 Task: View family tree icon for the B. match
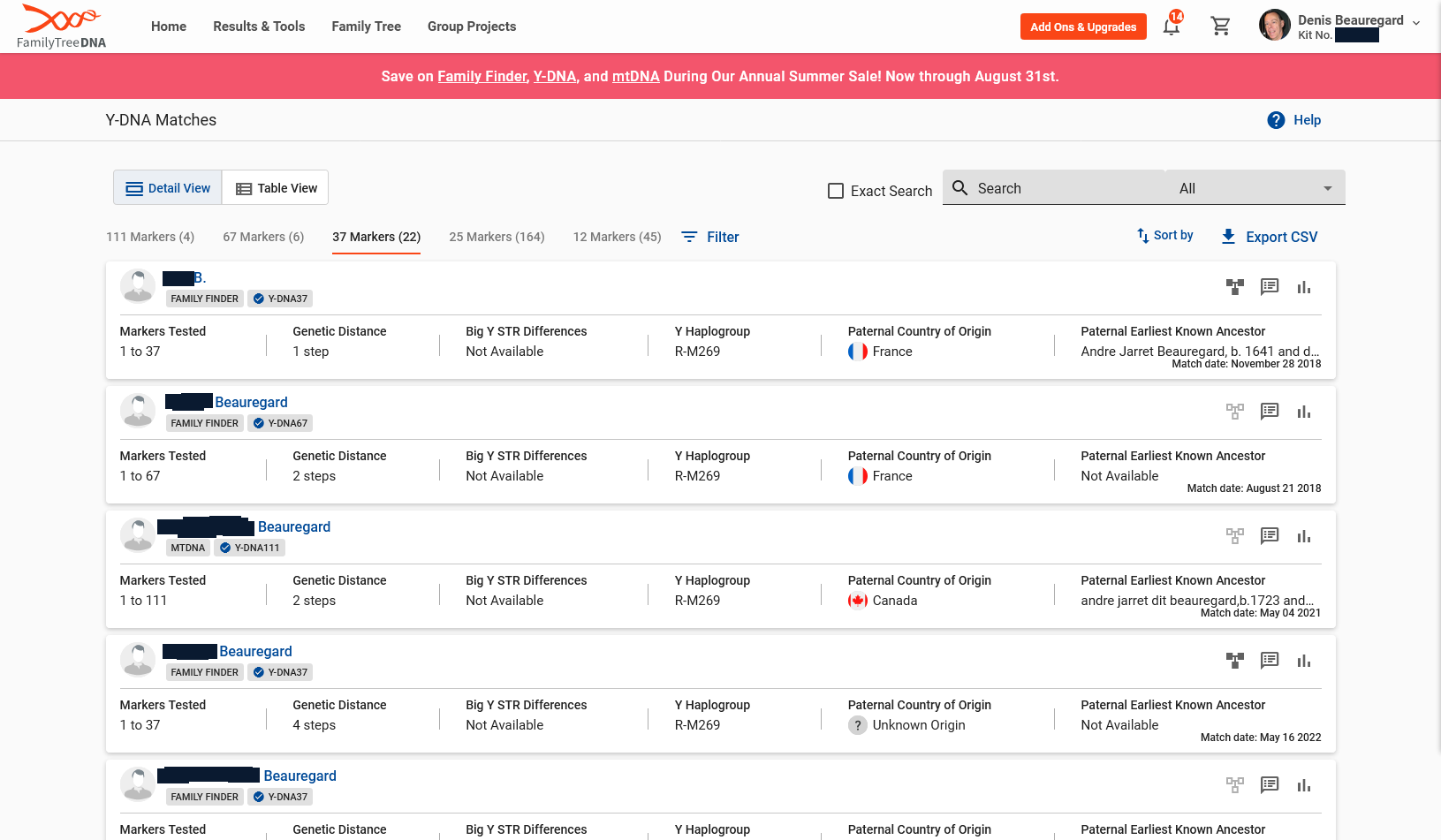[1235, 286]
